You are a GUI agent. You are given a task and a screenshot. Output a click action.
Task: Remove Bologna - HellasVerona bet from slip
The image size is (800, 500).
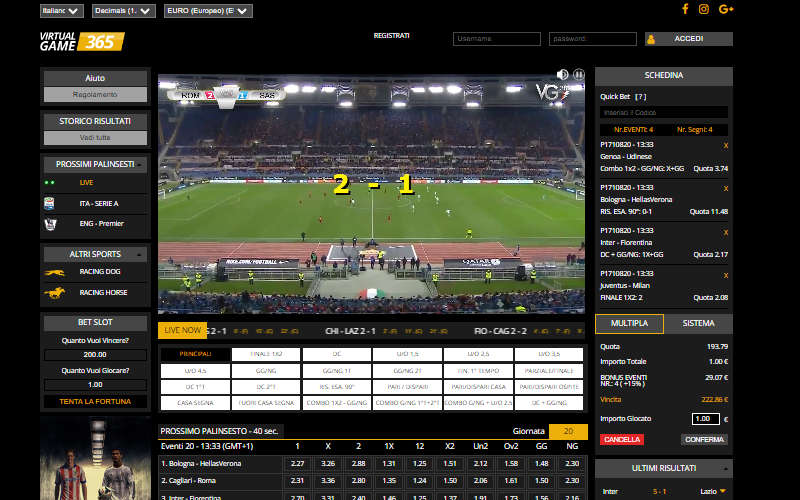pyautogui.click(x=726, y=188)
